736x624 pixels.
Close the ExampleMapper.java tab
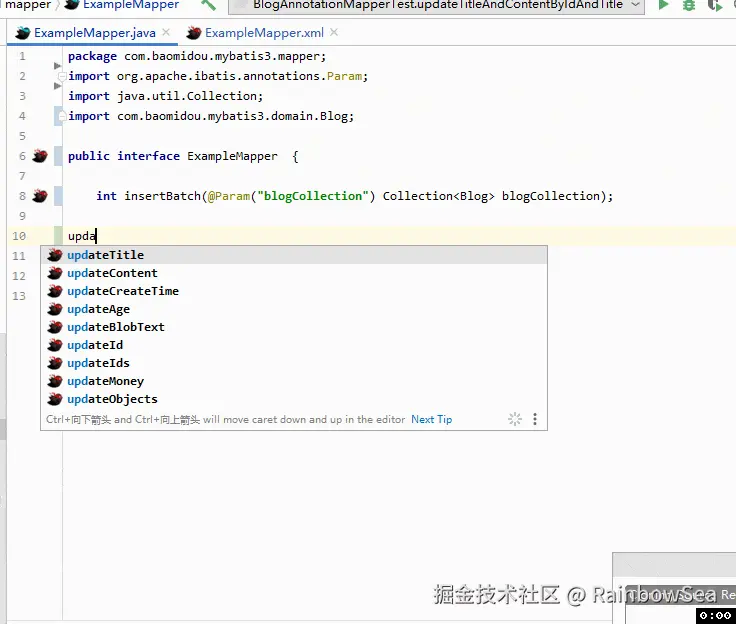[x=166, y=32]
